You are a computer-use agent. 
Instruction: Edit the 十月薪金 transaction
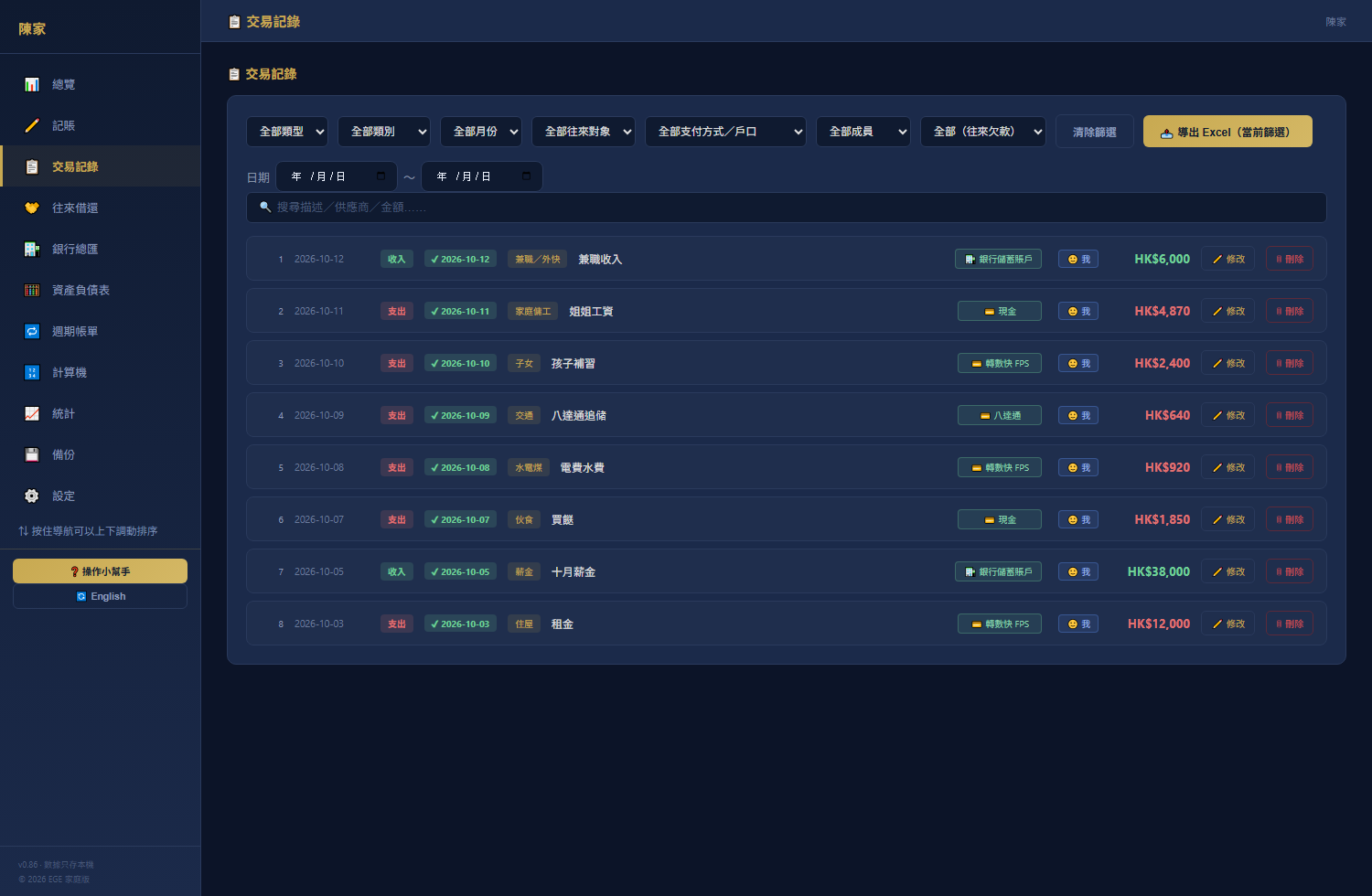tap(1228, 571)
